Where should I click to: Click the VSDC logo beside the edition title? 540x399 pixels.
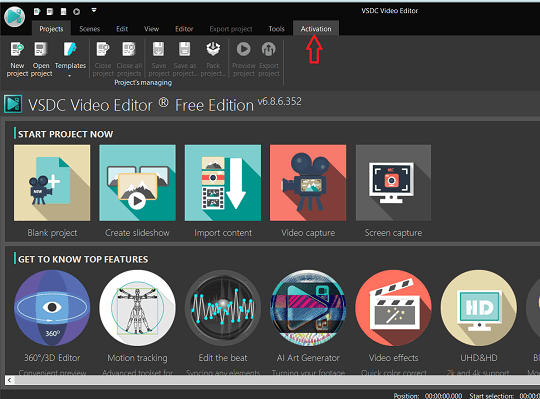[13, 104]
